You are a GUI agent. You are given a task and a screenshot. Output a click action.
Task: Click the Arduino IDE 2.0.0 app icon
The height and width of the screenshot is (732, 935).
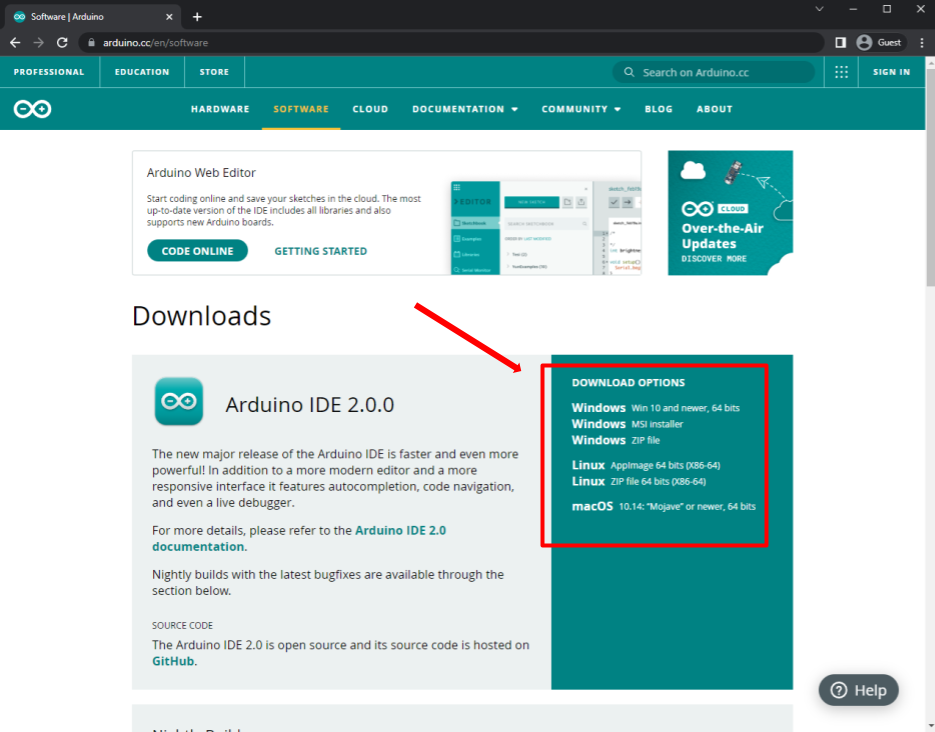coord(179,402)
